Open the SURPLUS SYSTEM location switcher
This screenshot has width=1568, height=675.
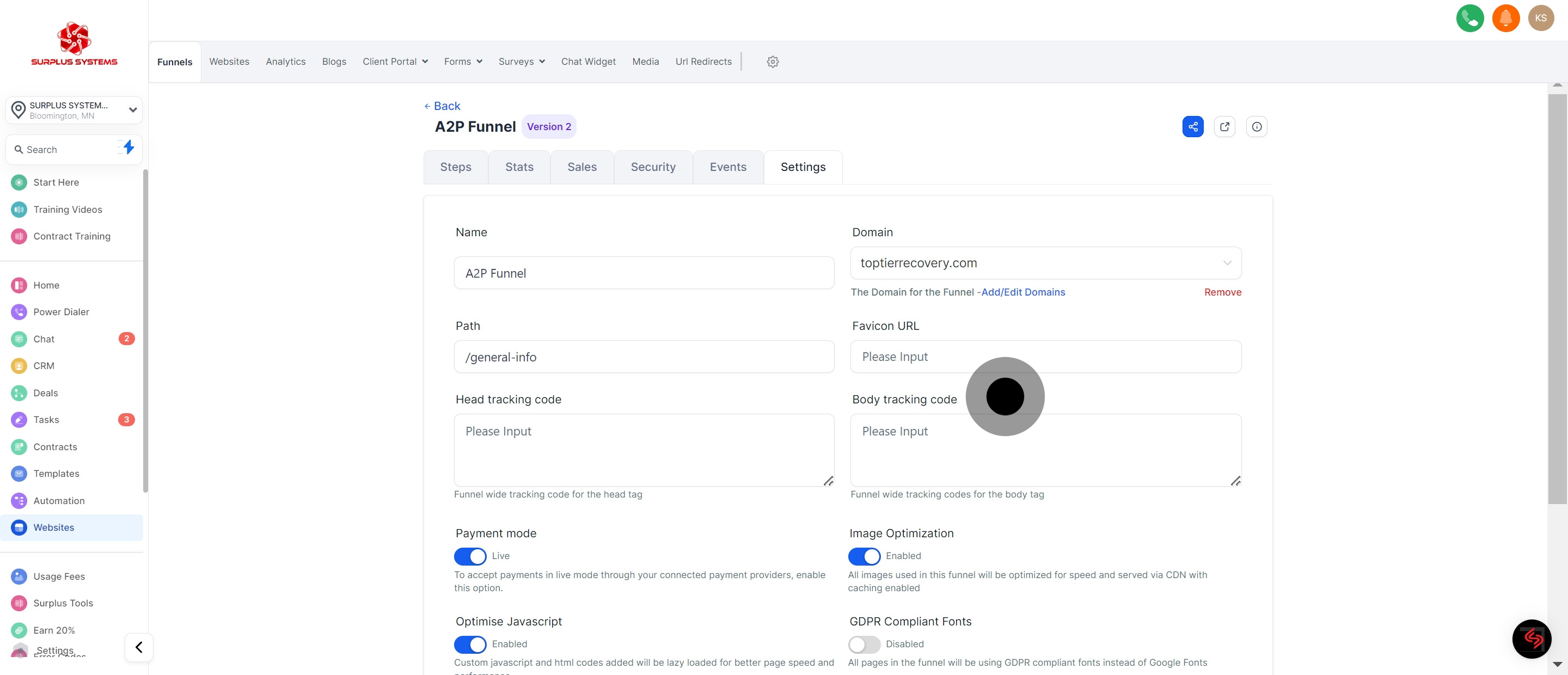tap(74, 110)
